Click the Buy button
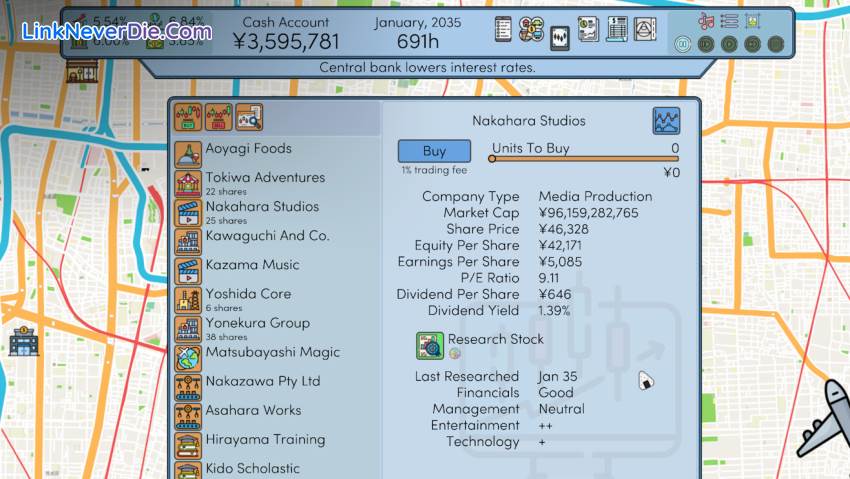 coord(434,151)
